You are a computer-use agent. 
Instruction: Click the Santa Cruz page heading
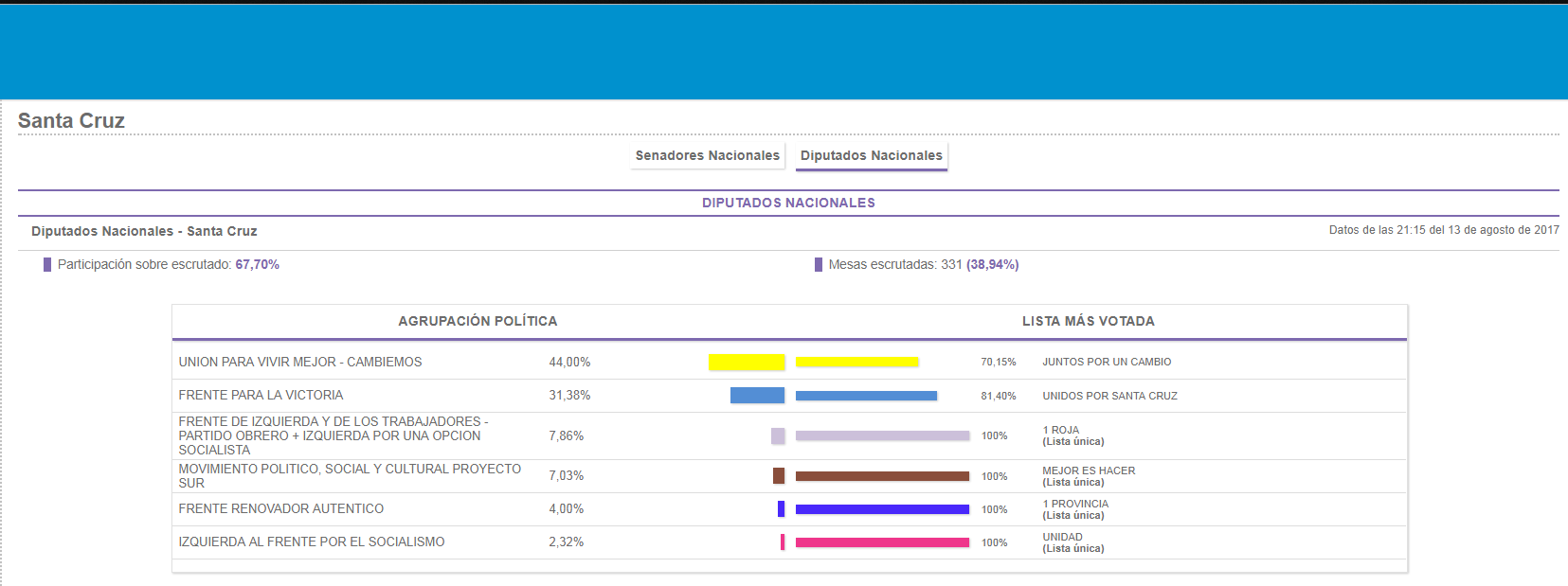(x=71, y=120)
